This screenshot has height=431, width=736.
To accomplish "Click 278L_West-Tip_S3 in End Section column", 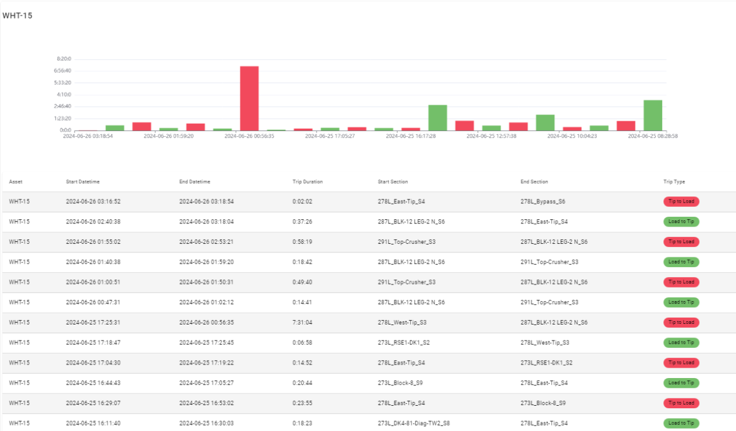I will pos(545,343).
